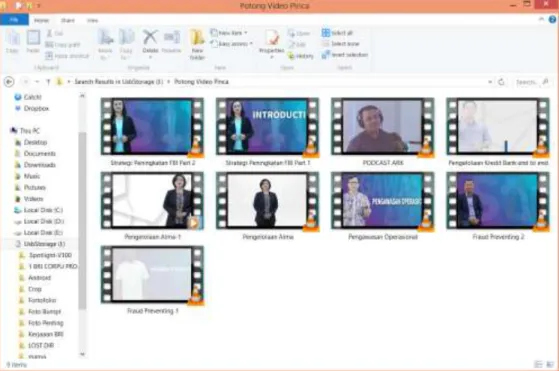This screenshot has height=371, width=559.
Task: Open the arrow below Properties
Action: 272,57
